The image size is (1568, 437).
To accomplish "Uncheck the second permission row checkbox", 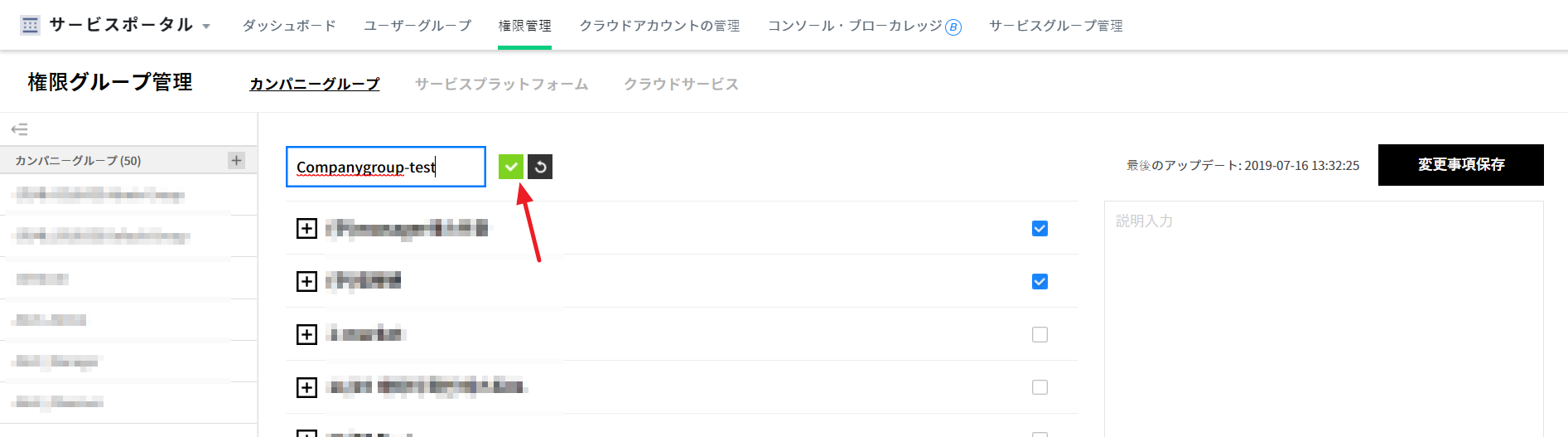I will (1040, 281).
